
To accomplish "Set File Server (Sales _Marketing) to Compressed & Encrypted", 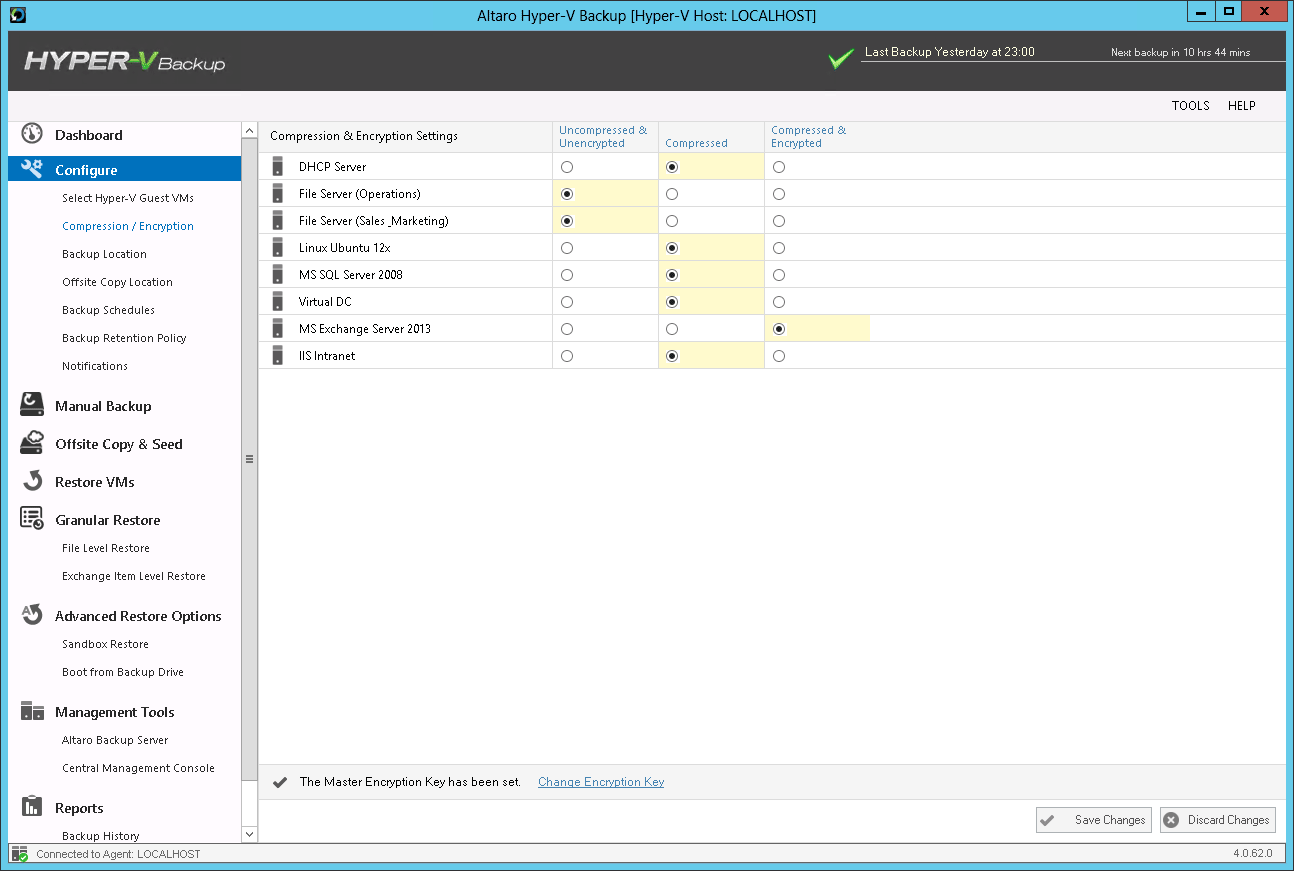I will click(x=779, y=221).
